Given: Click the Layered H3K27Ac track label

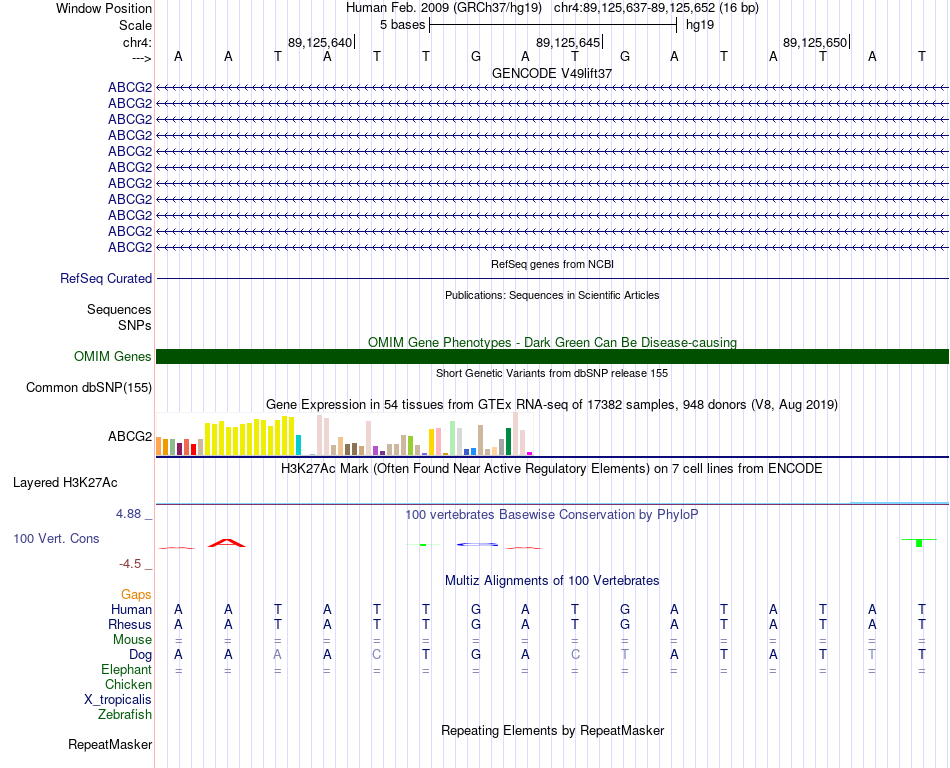Looking at the screenshot, I should point(65,483).
